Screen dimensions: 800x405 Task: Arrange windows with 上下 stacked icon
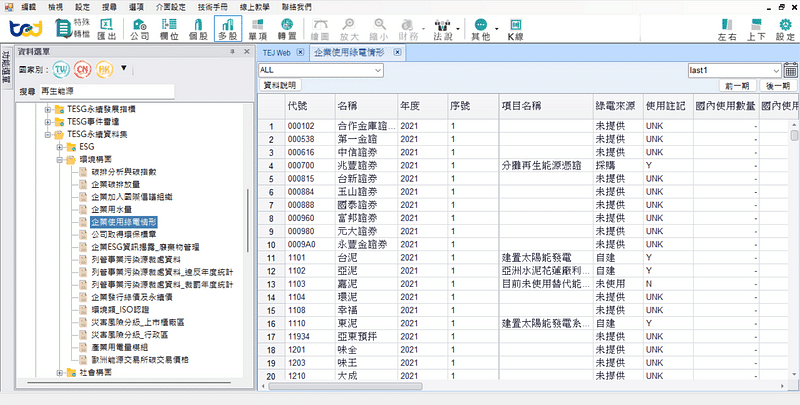click(x=756, y=30)
